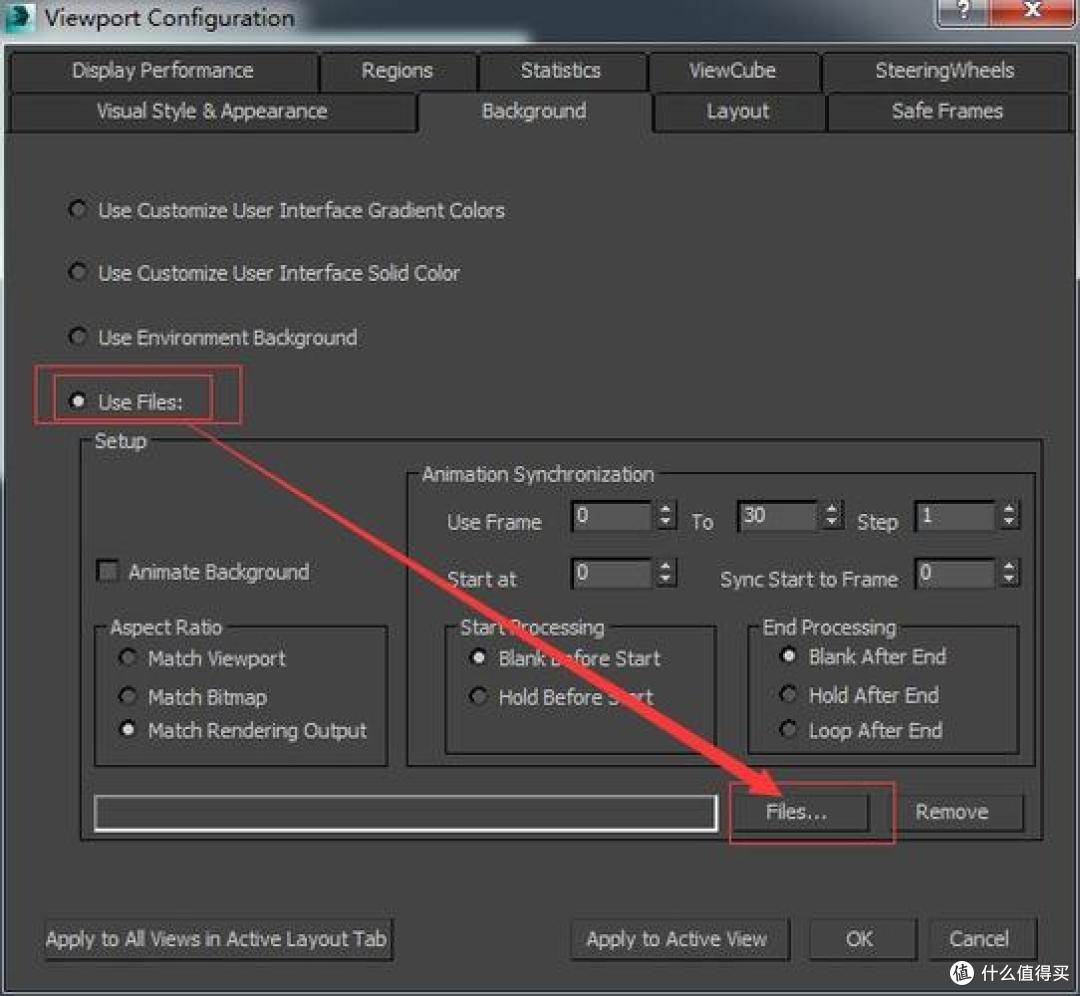Viewport: 1080px width, 996px height.
Task: Click the Use Frame value field
Action: point(612,516)
